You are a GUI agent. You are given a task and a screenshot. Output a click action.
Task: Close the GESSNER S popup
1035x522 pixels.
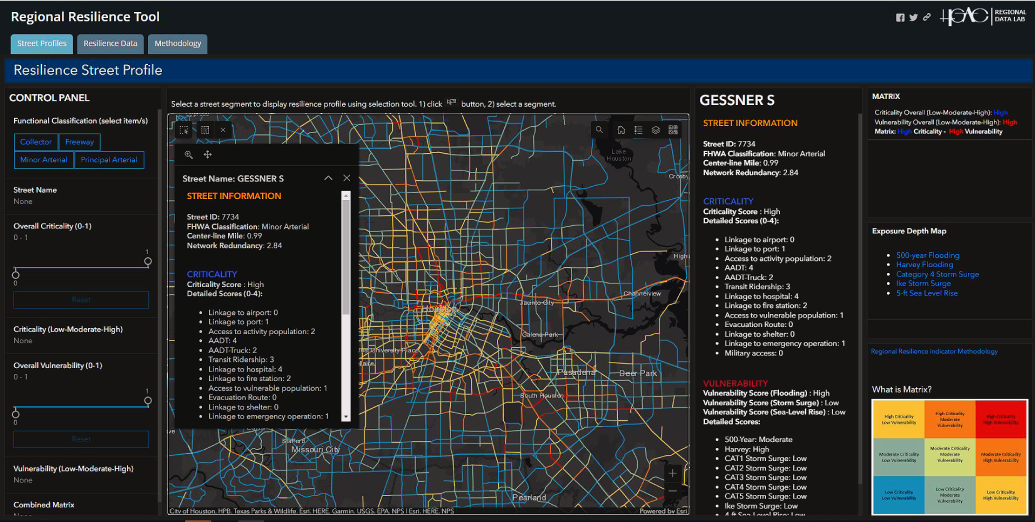[x=347, y=178]
